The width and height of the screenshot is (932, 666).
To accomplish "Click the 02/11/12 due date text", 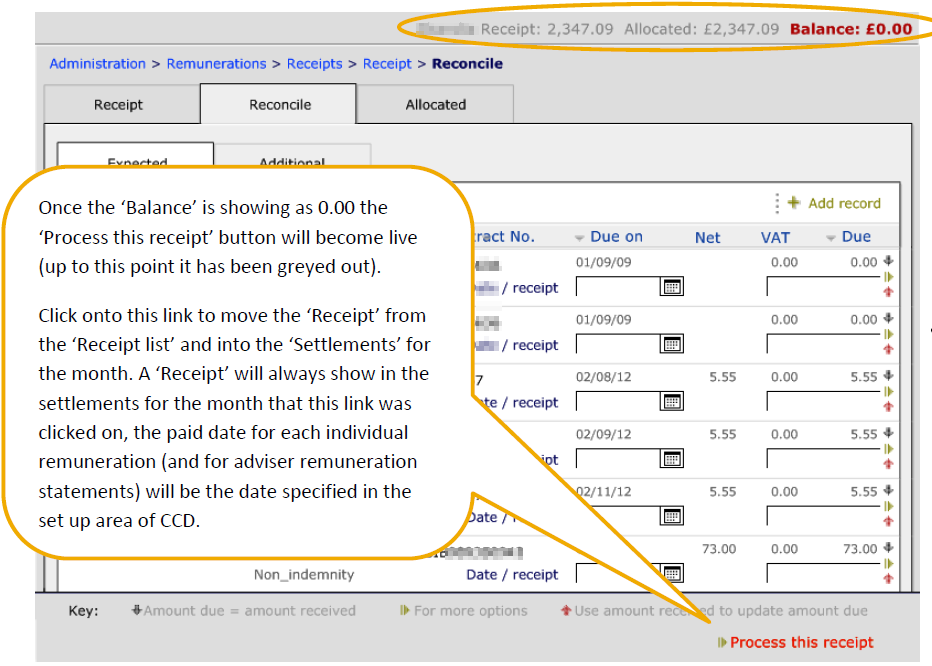I will coord(604,492).
